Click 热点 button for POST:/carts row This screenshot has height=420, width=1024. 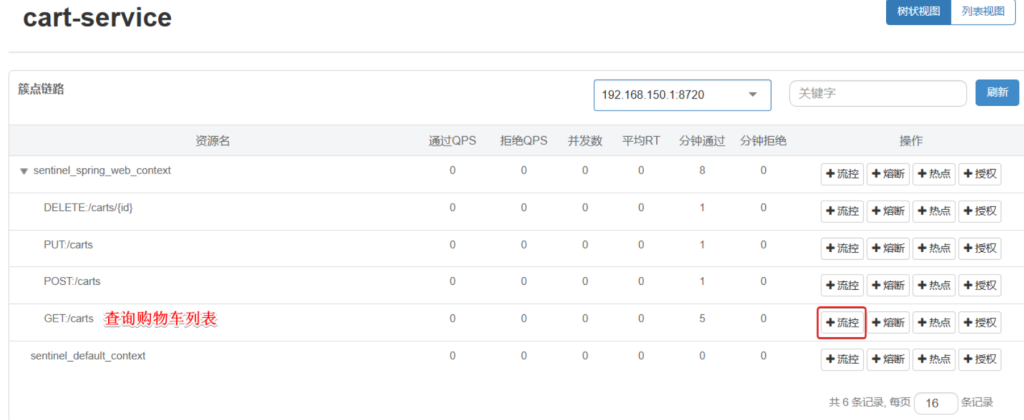(x=934, y=285)
